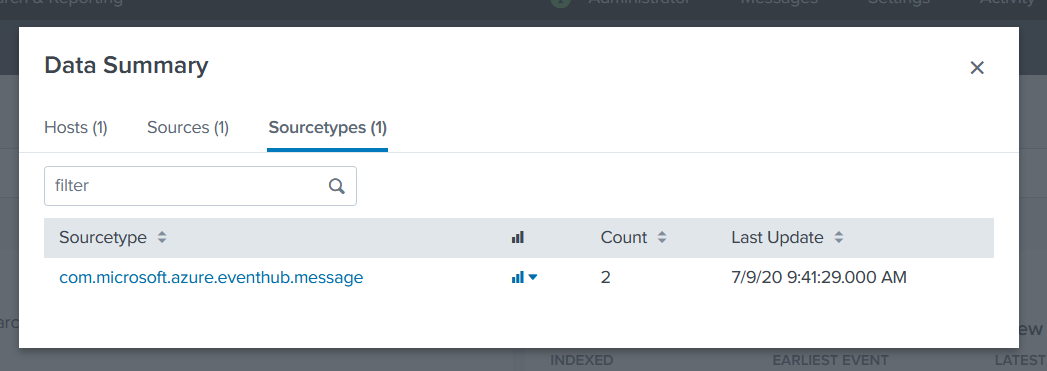Select the Sourcetypes (1) tab
Viewport: 1047px width, 371px height.
click(327, 127)
